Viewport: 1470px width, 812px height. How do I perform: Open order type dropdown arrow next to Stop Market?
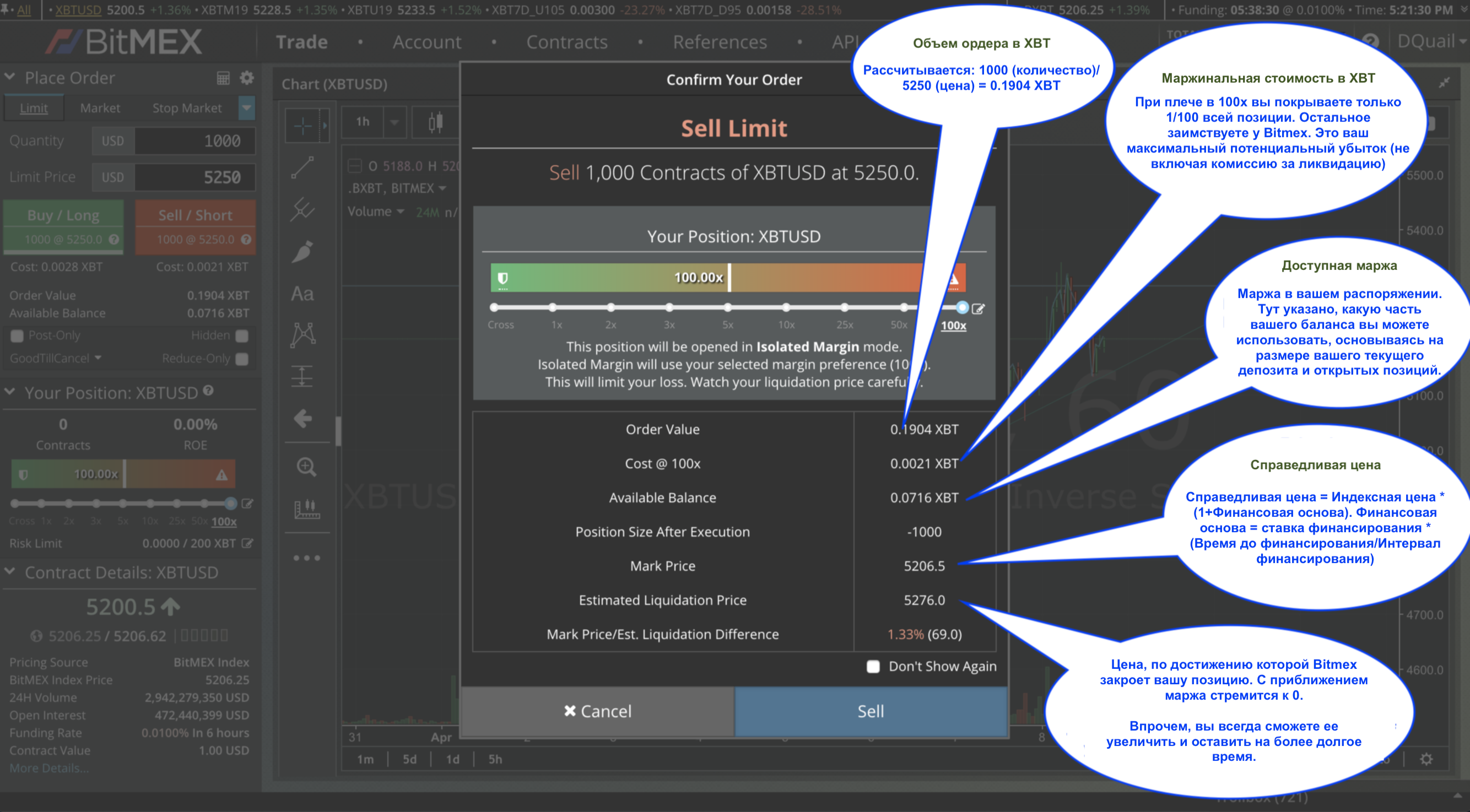[246, 108]
